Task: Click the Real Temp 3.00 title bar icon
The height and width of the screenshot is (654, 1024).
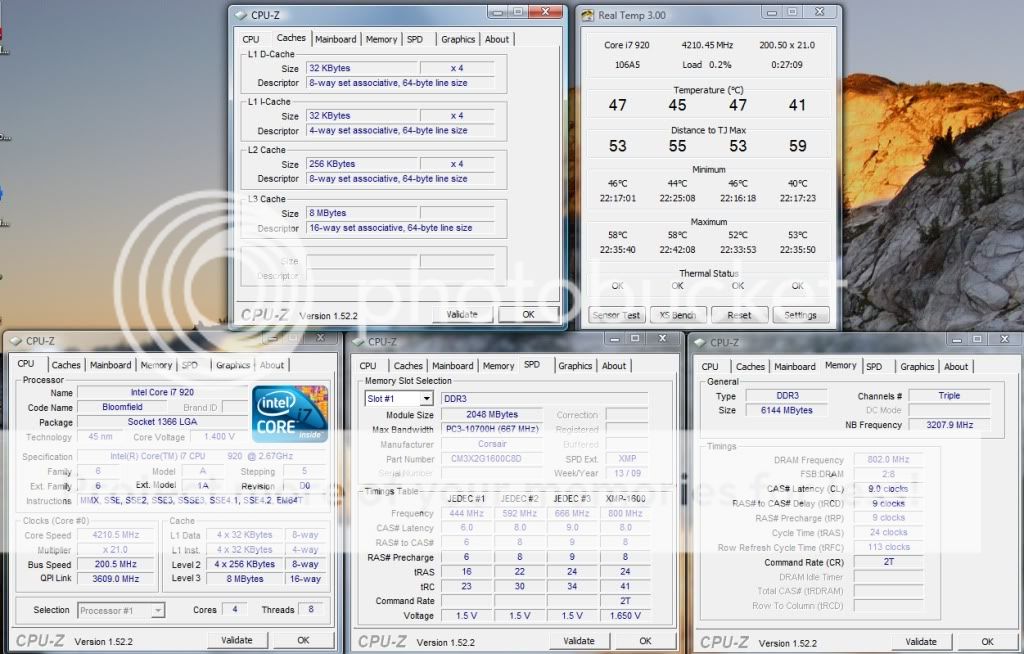Action: (x=587, y=16)
